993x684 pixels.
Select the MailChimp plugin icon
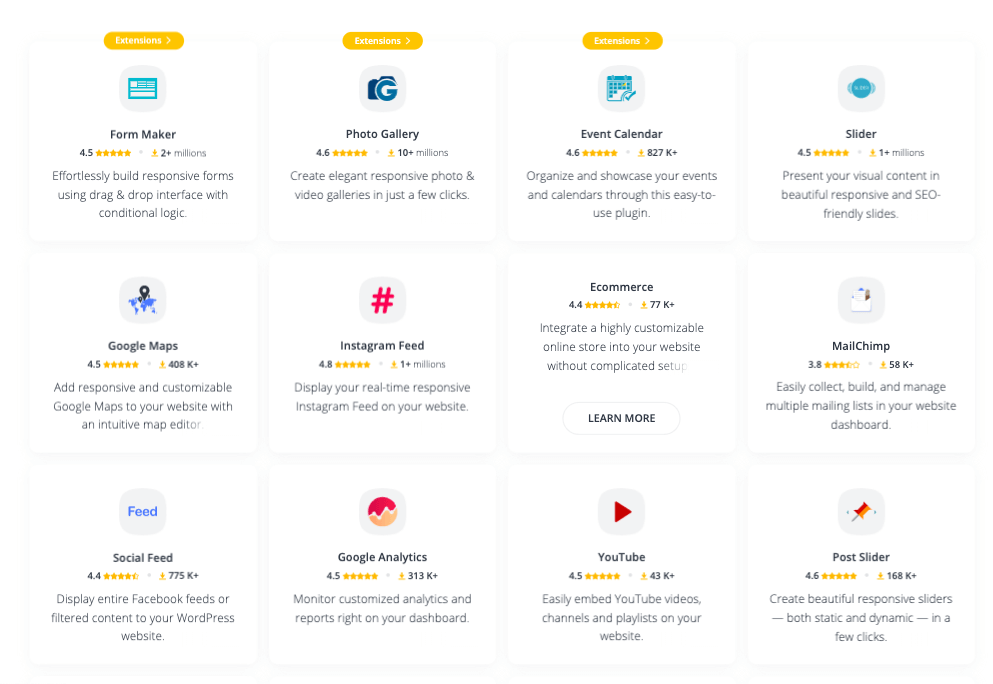861,300
